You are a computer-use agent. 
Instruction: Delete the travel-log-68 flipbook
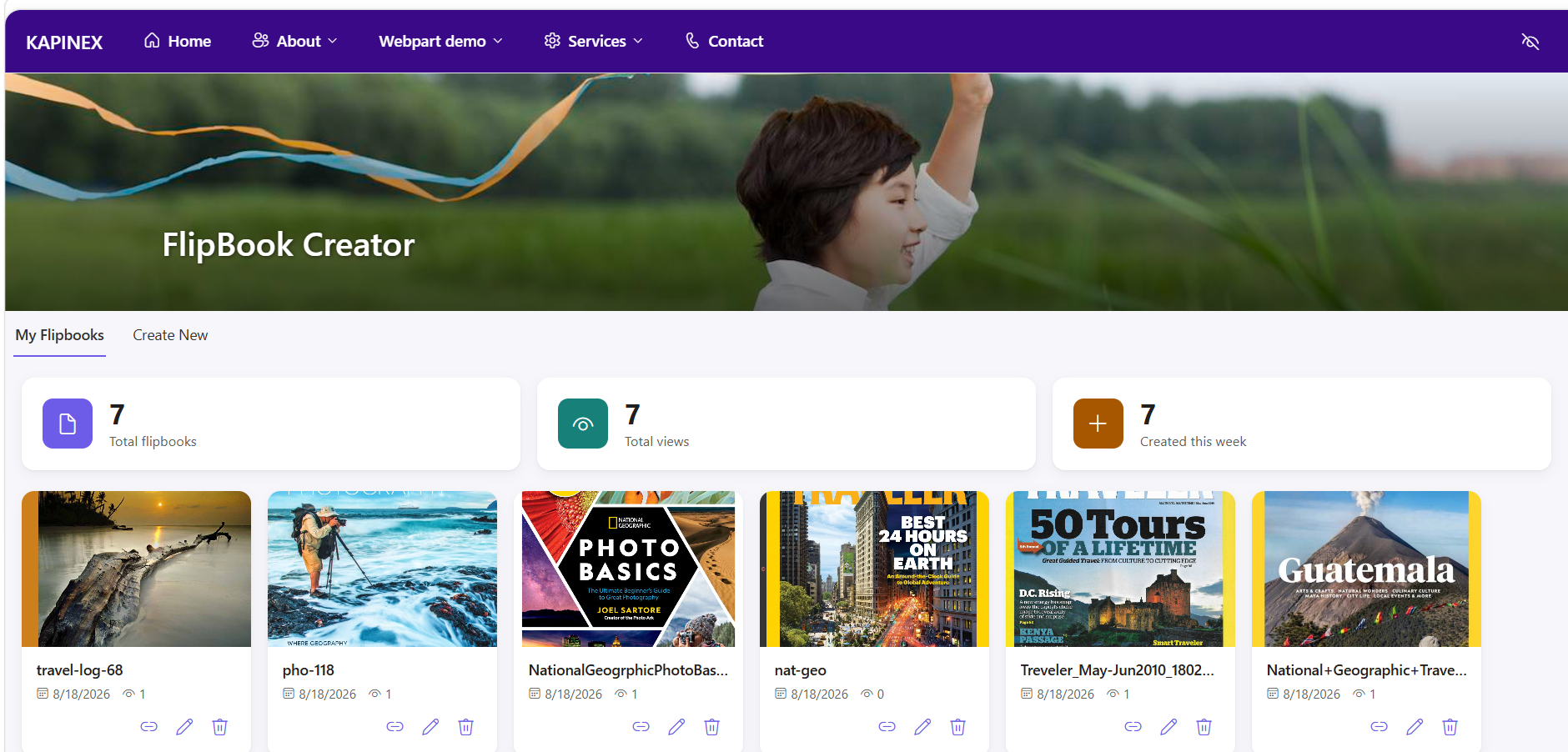coord(219,727)
